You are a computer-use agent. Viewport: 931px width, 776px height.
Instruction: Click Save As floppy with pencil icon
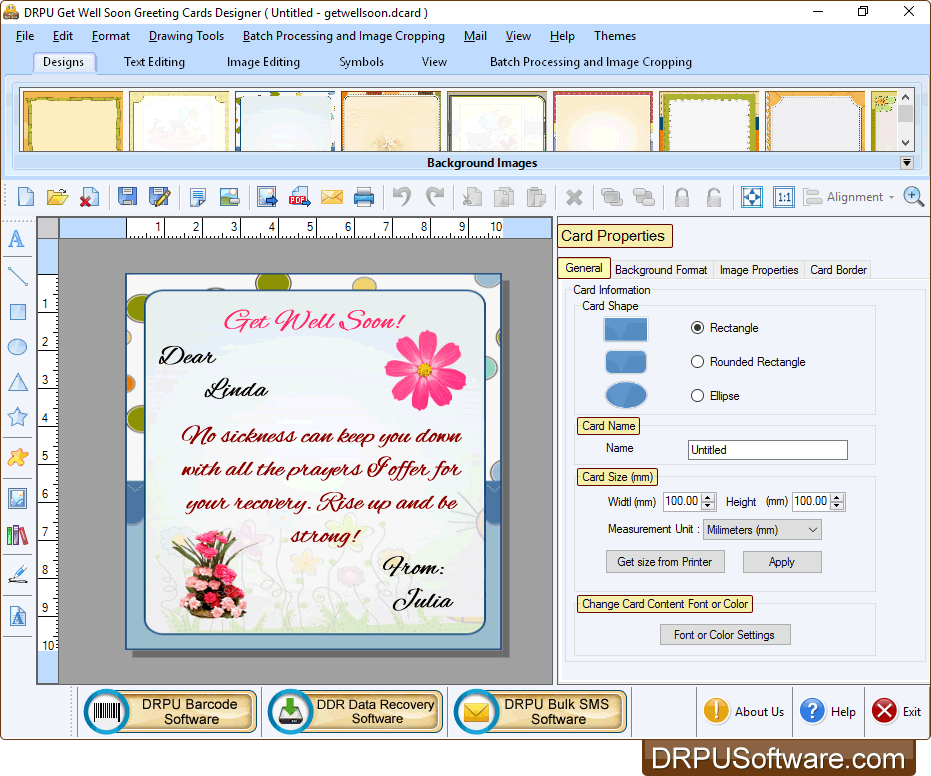159,197
